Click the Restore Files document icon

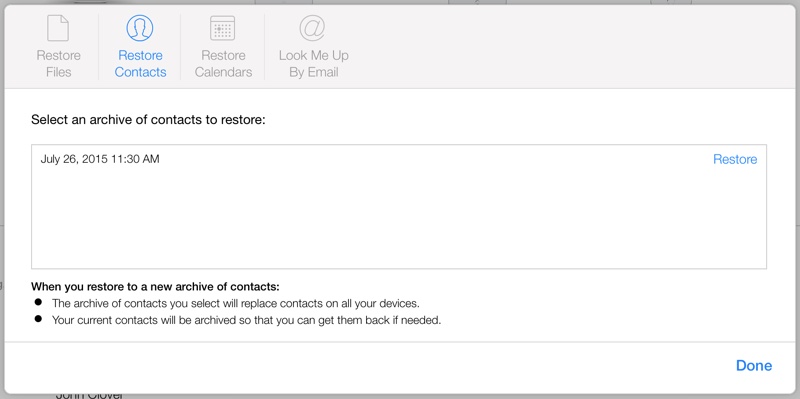pos(58,28)
